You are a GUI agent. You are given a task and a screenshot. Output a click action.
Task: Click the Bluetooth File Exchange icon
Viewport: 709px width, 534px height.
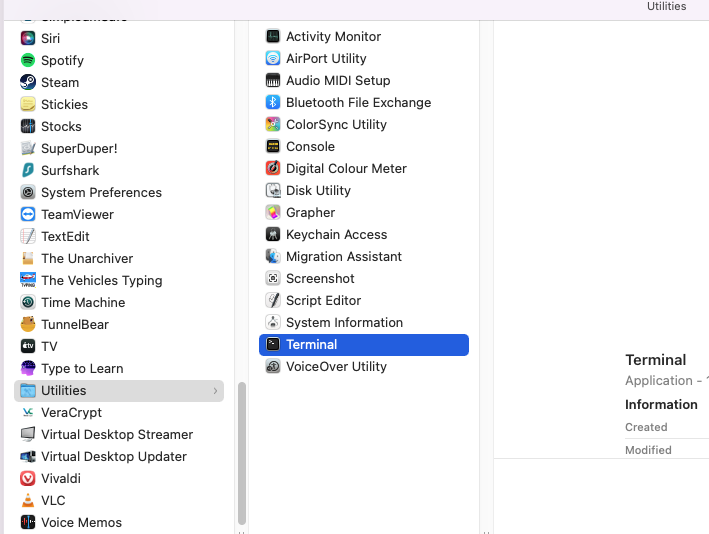(x=273, y=102)
